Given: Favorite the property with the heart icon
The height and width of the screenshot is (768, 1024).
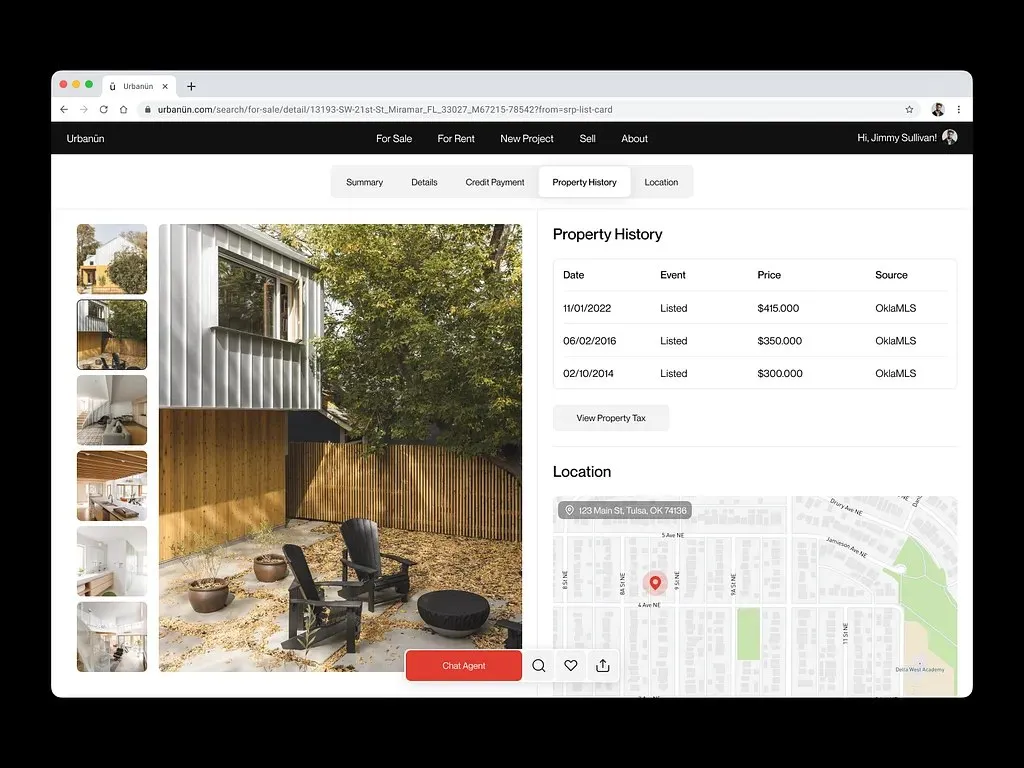Looking at the screenshot, I should click(x=571, y=665).
